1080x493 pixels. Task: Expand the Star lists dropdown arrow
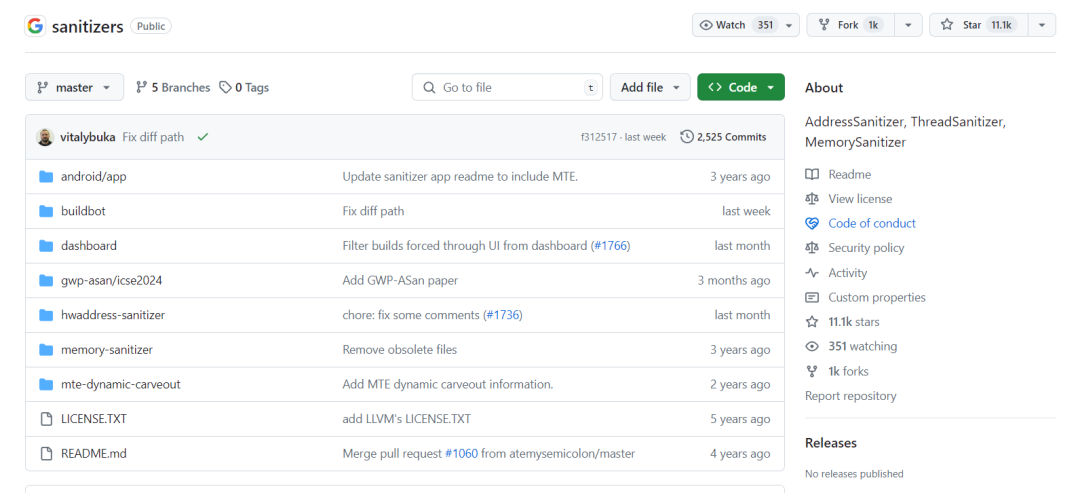[x=1042, y=25]
